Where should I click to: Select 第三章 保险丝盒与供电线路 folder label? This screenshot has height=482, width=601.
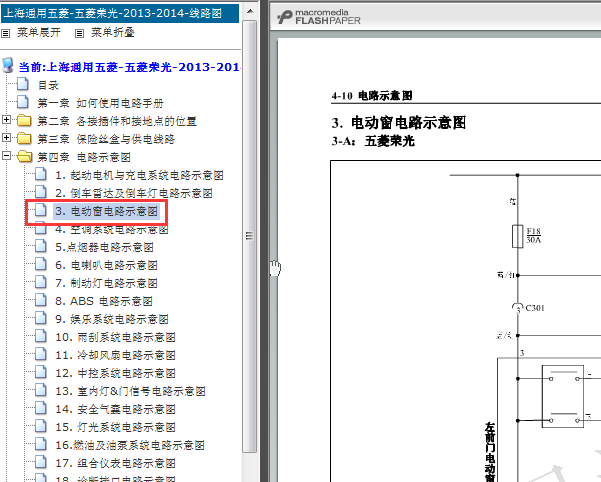106,139
